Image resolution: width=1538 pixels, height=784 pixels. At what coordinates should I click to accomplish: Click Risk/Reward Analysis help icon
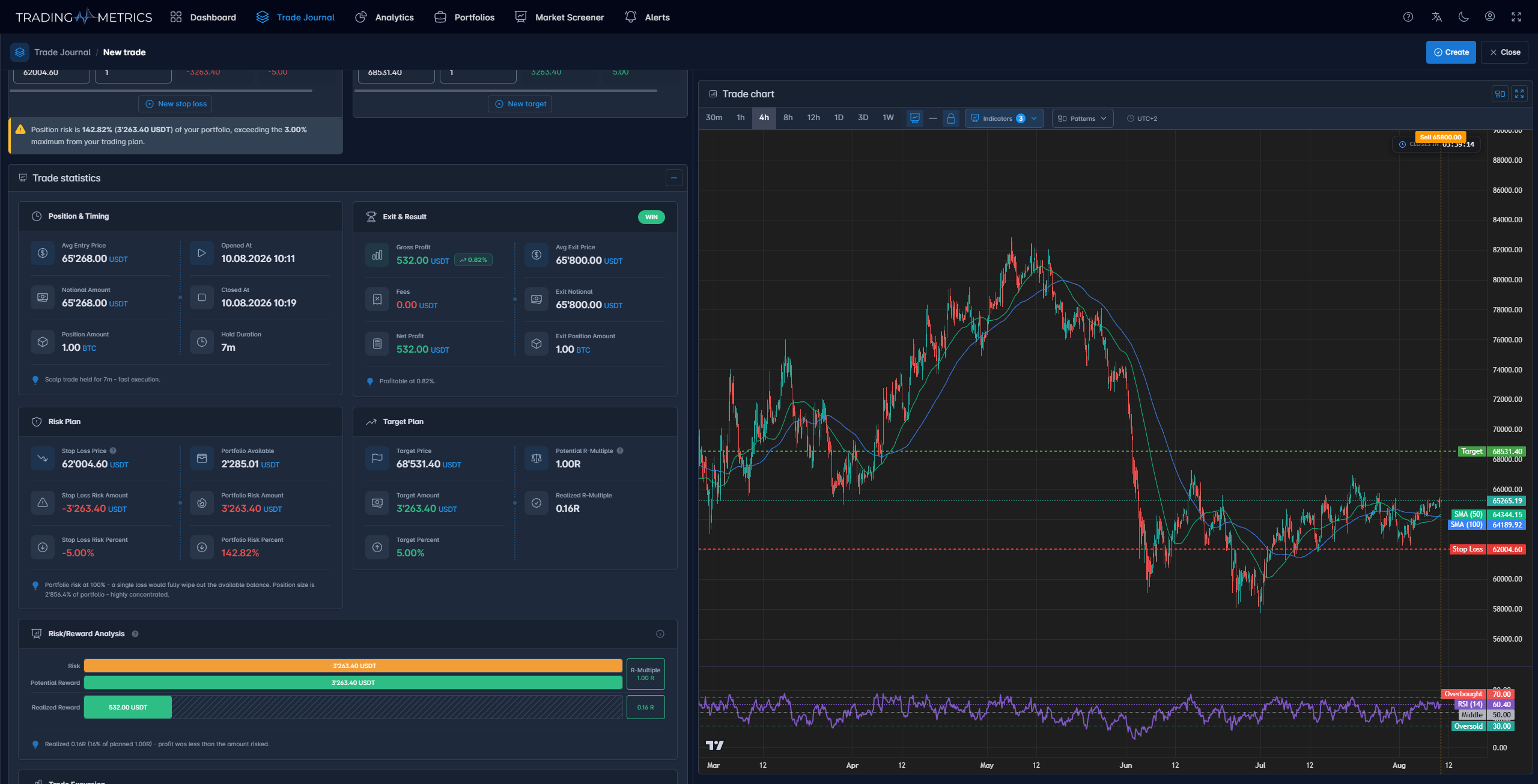tap(135, 634)
